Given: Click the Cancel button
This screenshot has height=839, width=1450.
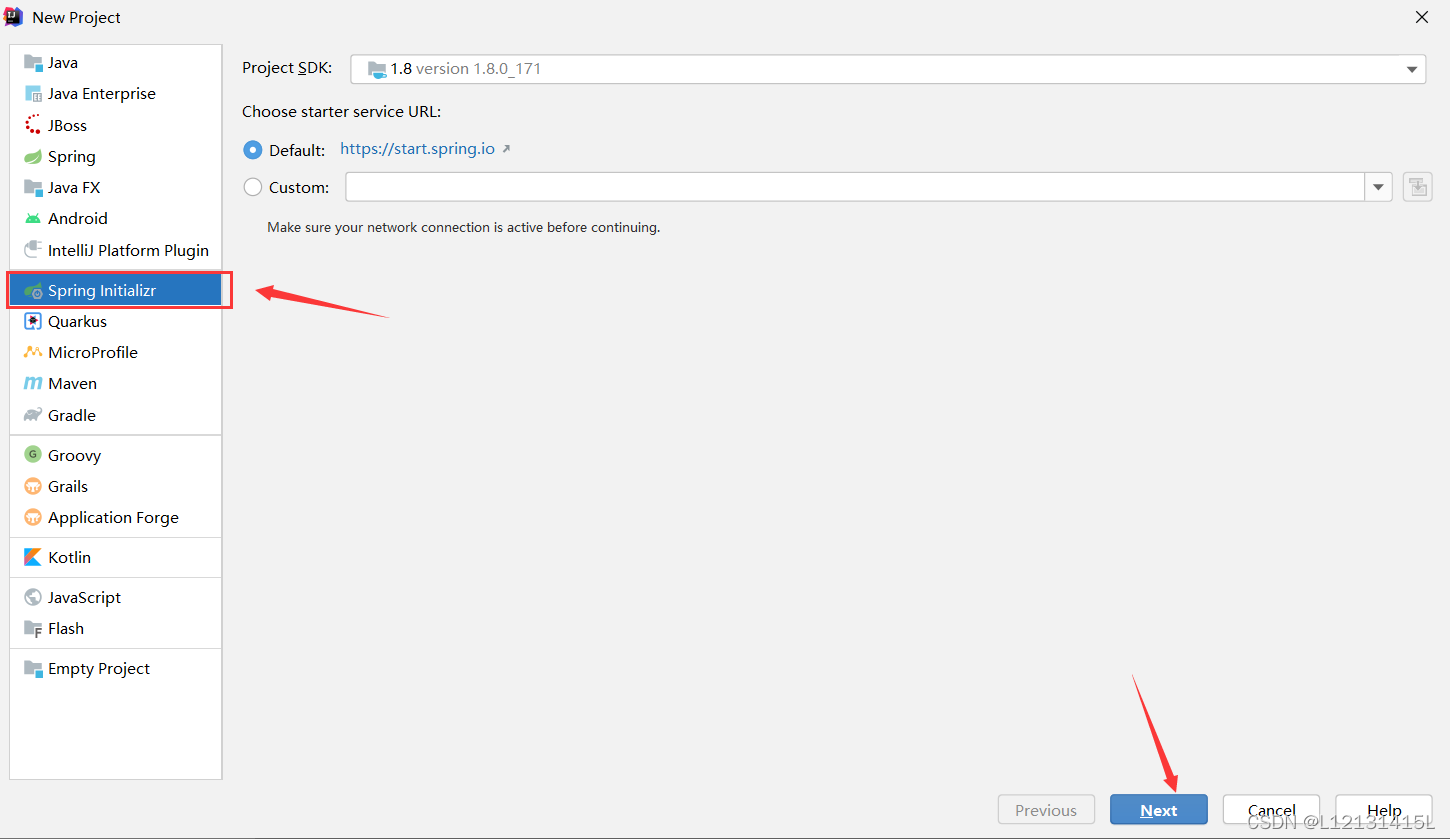Looking at the screenshot, I should [x=1271, y=810].
